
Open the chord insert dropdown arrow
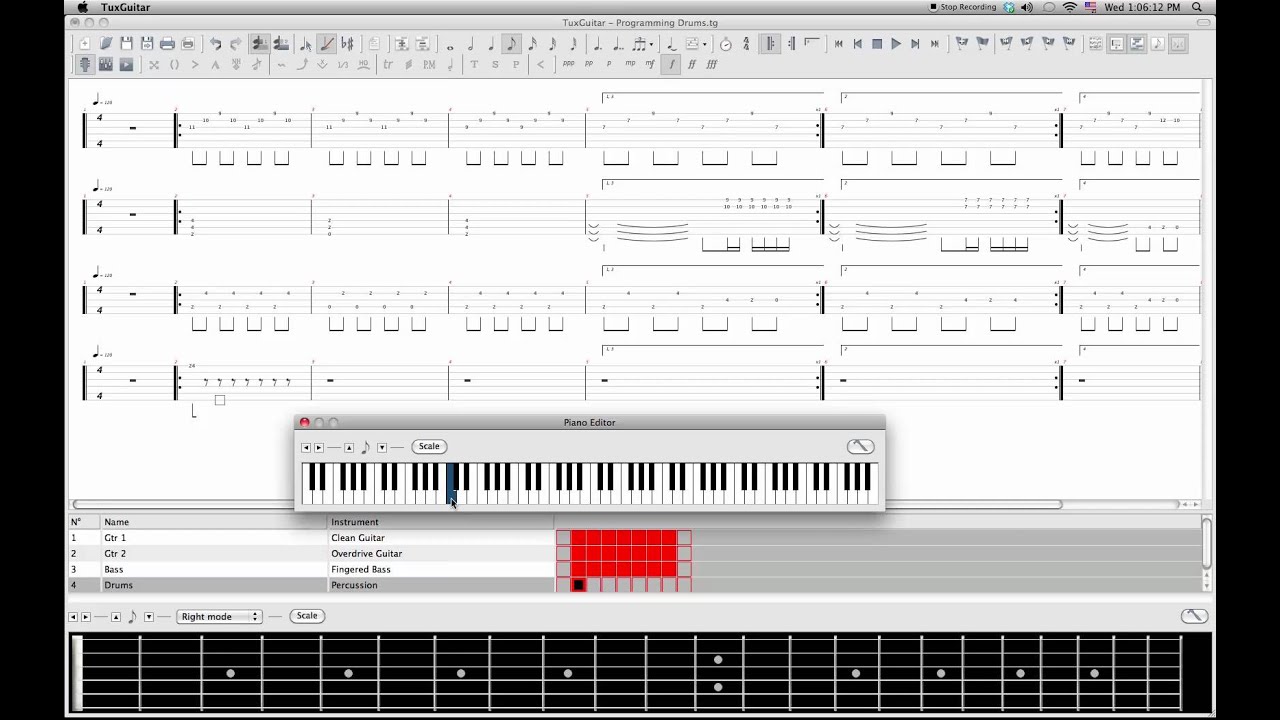(705, 44)
